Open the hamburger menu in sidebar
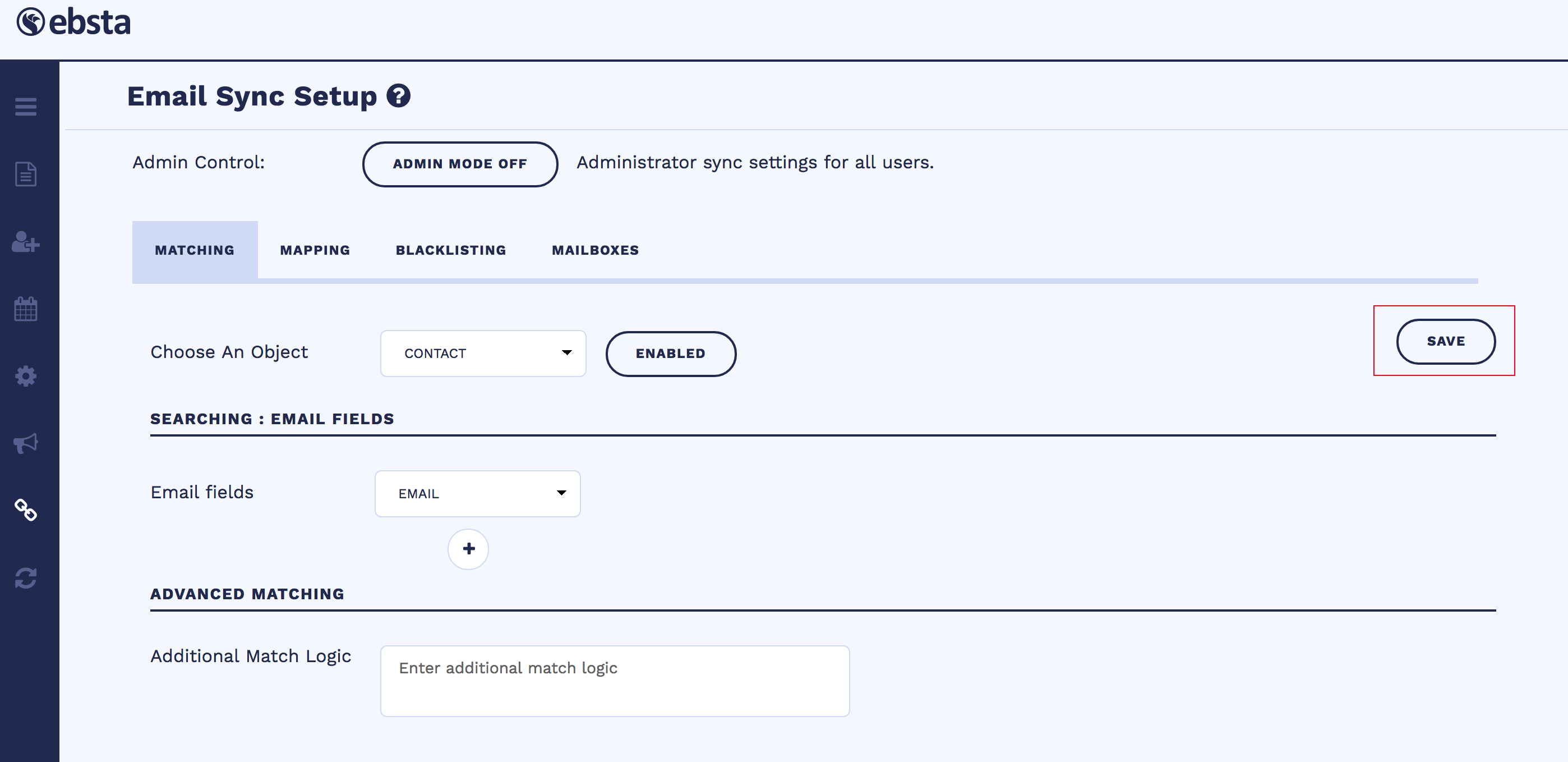This screenshot has height=762, width=1568. 26,107
